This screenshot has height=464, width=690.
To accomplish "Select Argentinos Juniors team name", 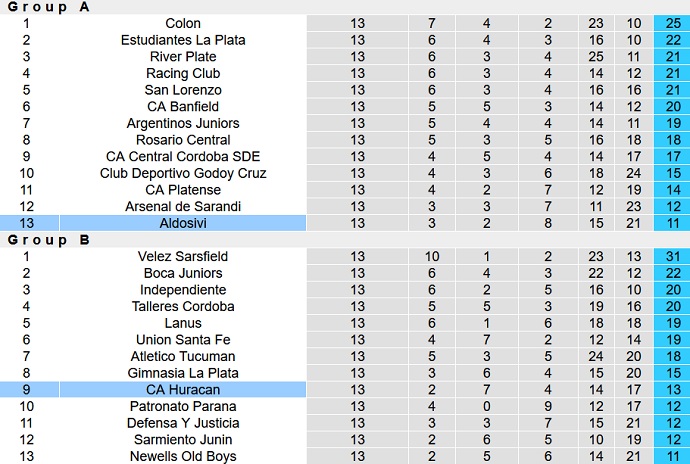I will (x=183, y=123).
